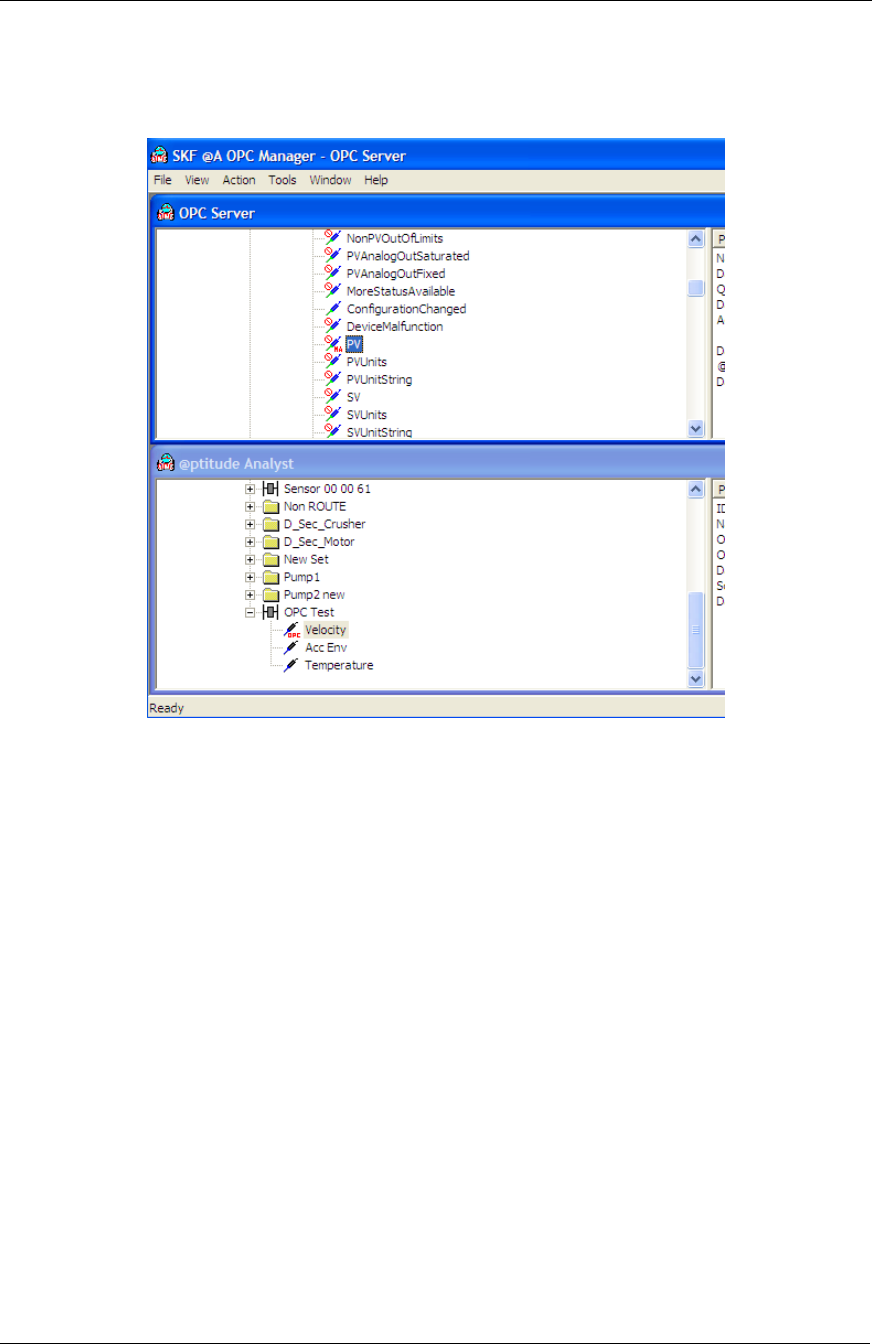872x1344 pixels.
Task: Open the View menu
Action: click(x=197, y=180)
